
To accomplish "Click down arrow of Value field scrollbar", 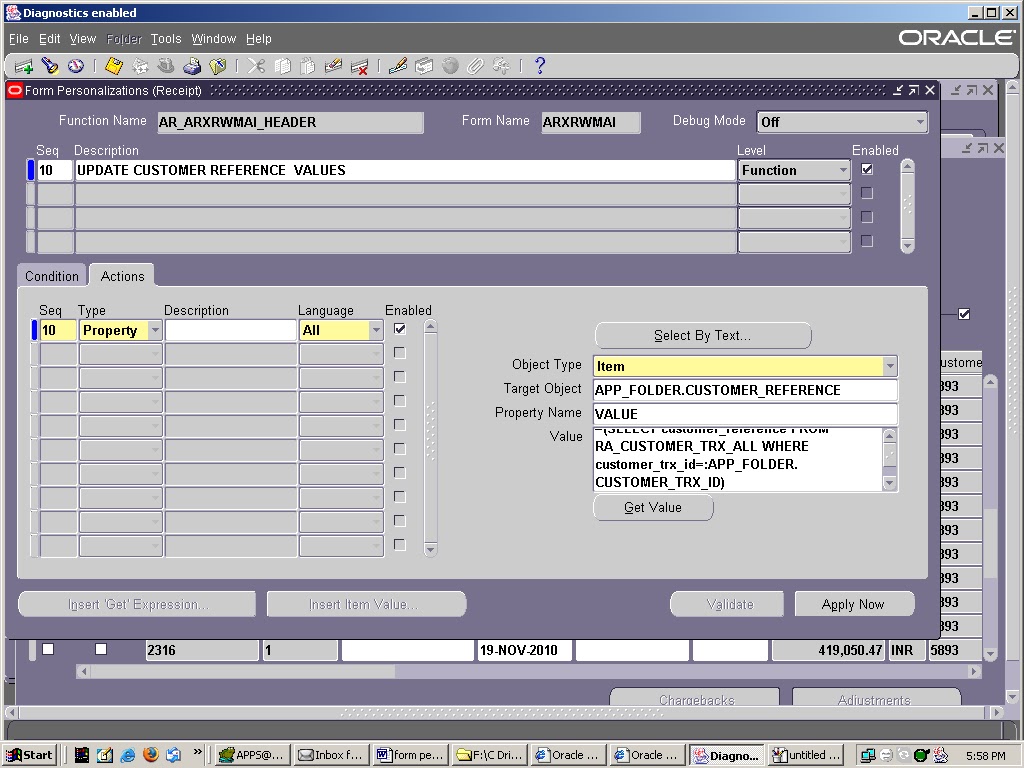I will click(889, 483).
